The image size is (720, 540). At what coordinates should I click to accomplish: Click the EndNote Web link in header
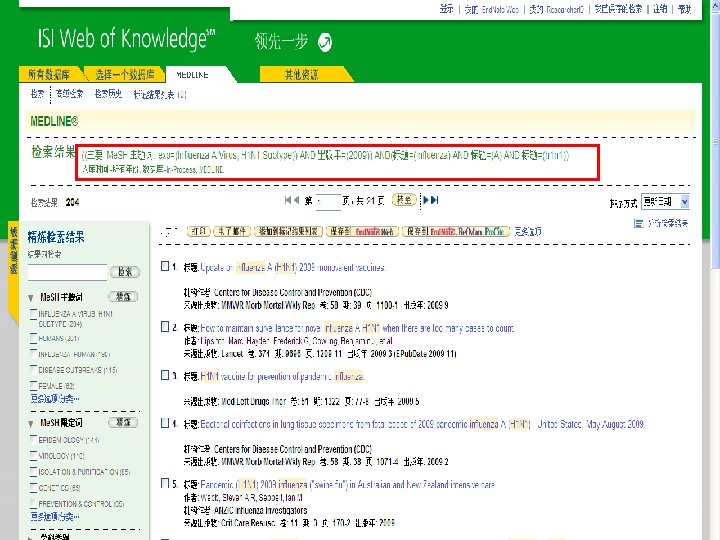(x=491, y=9)
